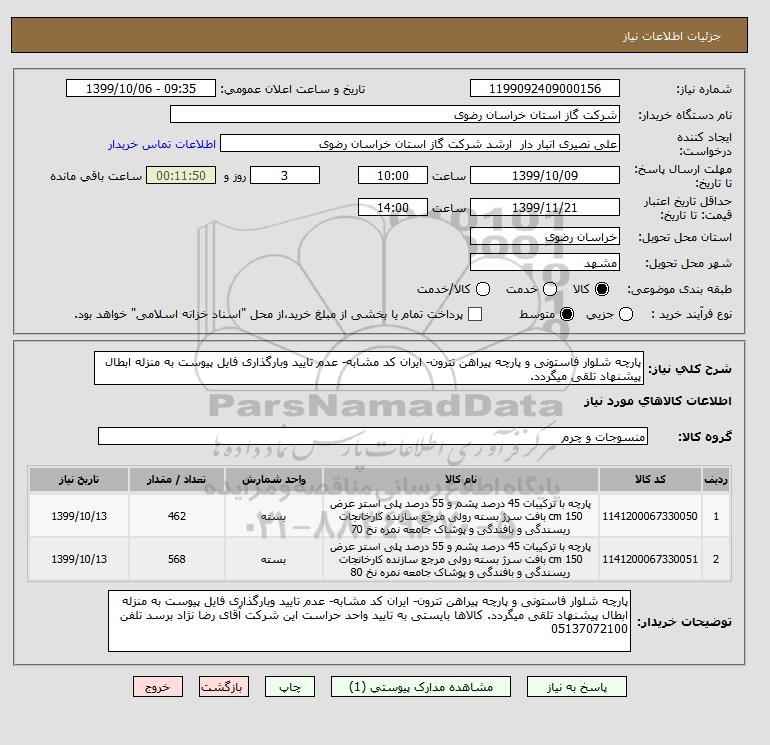Click the row 2 product name ending نخ 80
Screen dimensions: 770x745
click(461, 559)
